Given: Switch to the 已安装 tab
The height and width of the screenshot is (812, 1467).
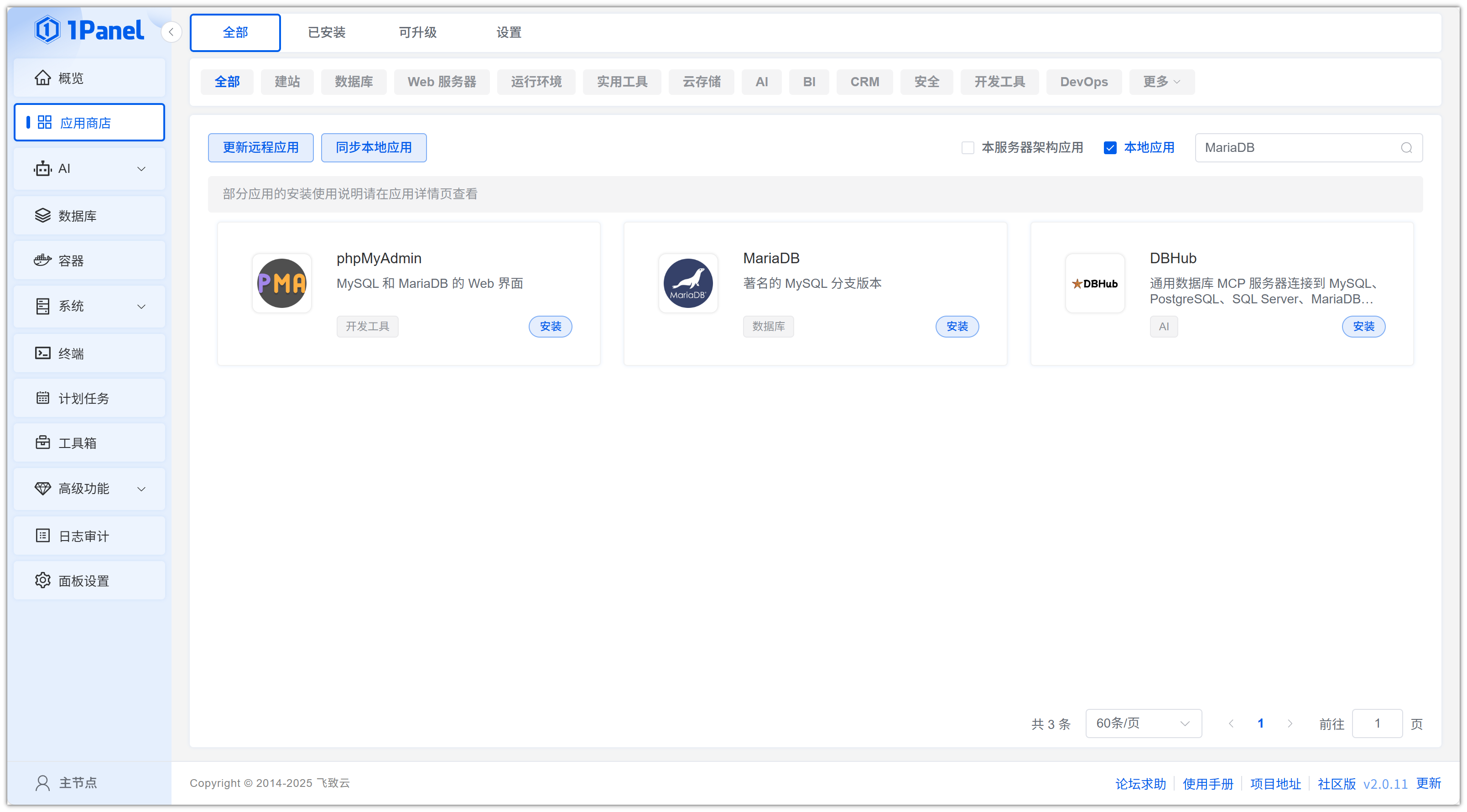Looking at the screenshot, I should pos(326,32).
